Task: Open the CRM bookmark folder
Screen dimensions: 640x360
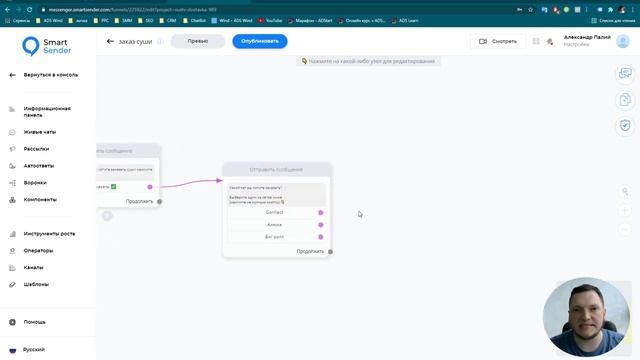Action: coord(167,20)
